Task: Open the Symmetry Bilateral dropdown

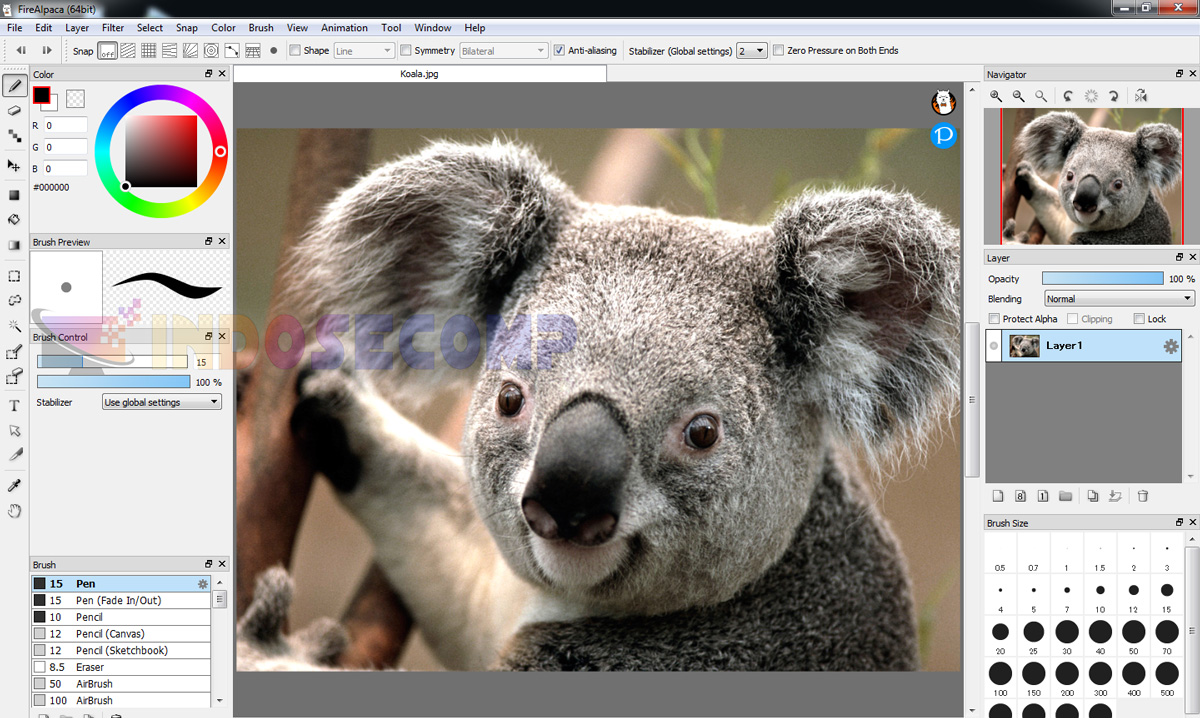Action: click(503, 50)
